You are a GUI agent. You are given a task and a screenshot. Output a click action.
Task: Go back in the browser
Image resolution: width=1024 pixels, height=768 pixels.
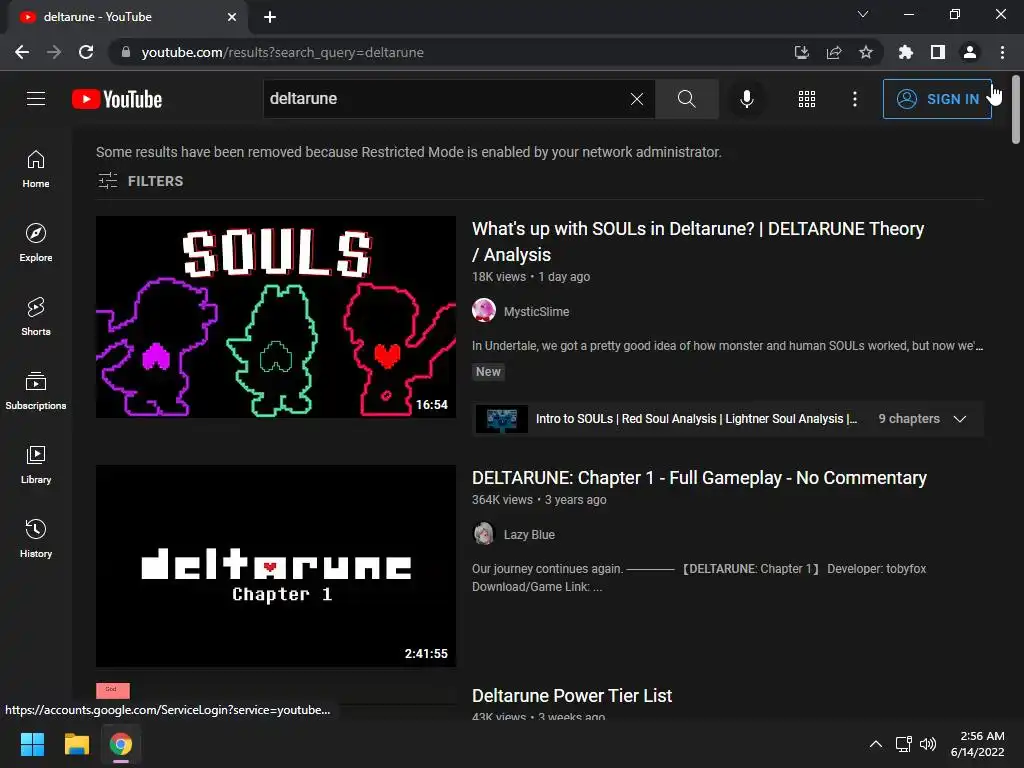[x=22, y=52]
